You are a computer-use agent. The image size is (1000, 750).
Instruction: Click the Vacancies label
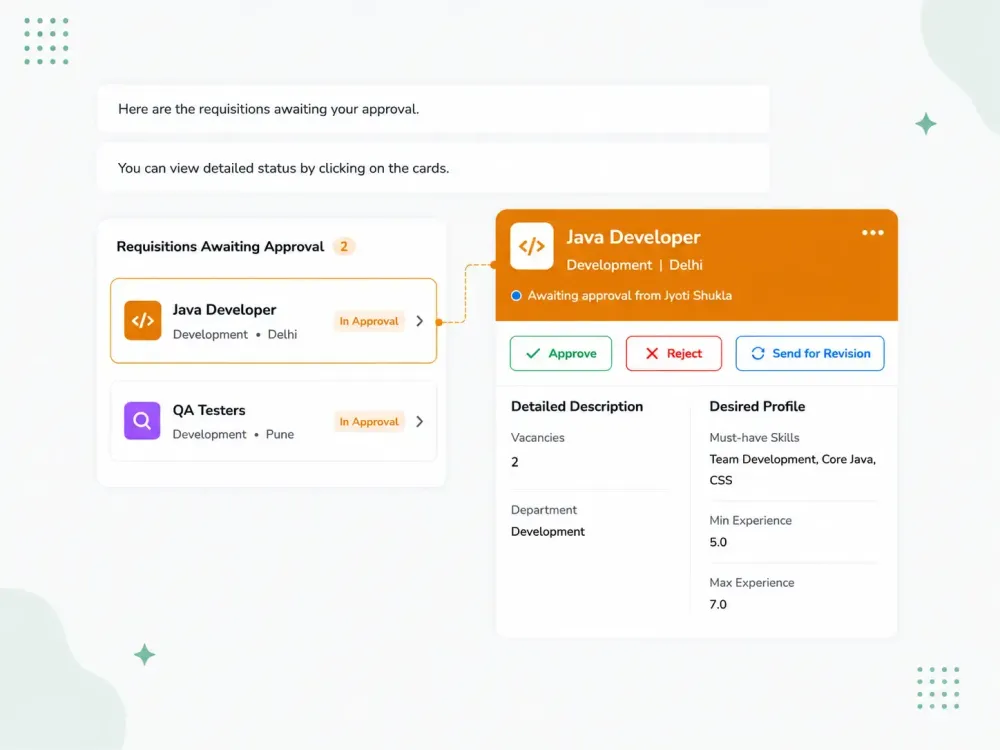point(538,438)
